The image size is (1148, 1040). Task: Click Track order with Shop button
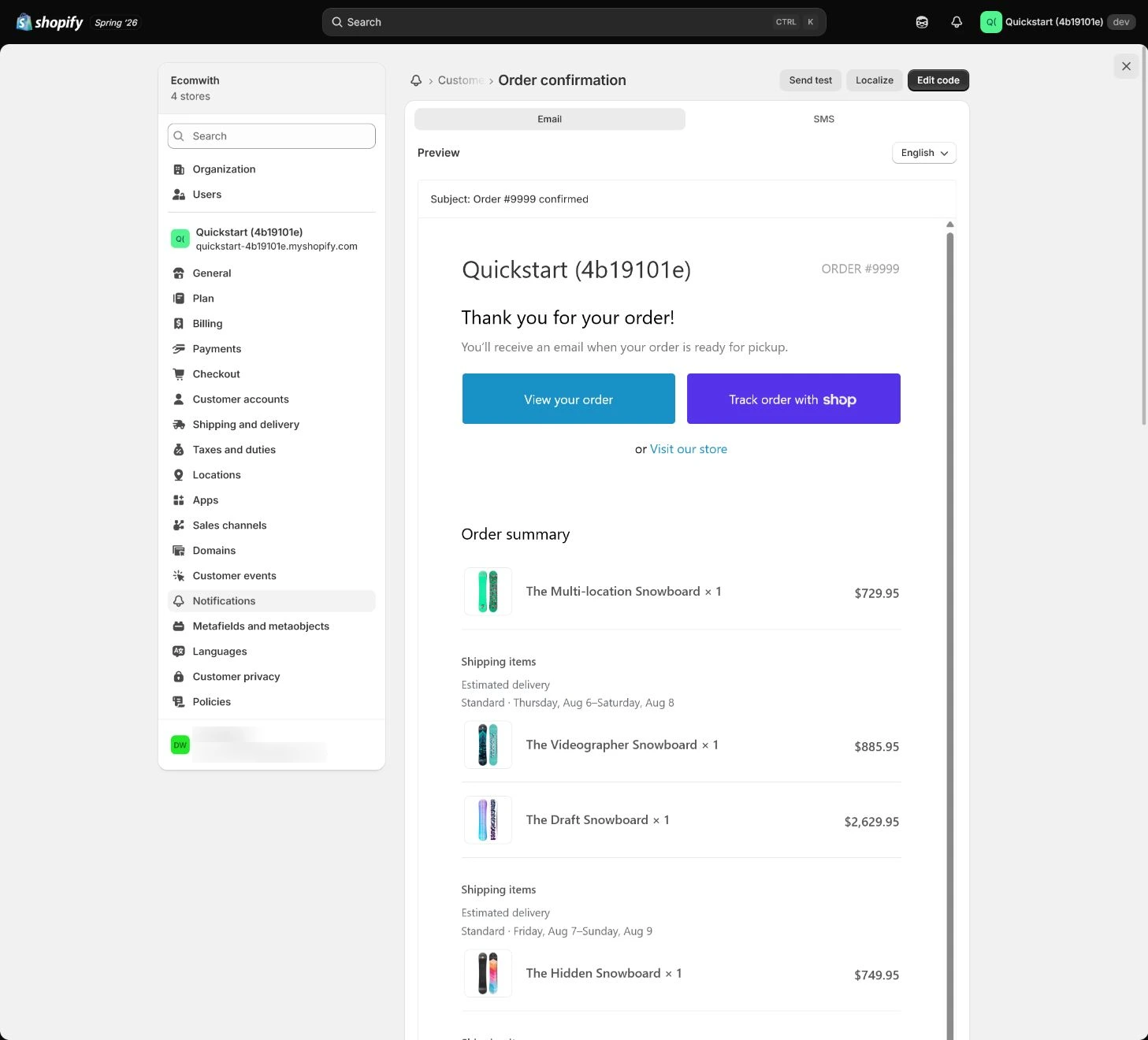(793, 399)
